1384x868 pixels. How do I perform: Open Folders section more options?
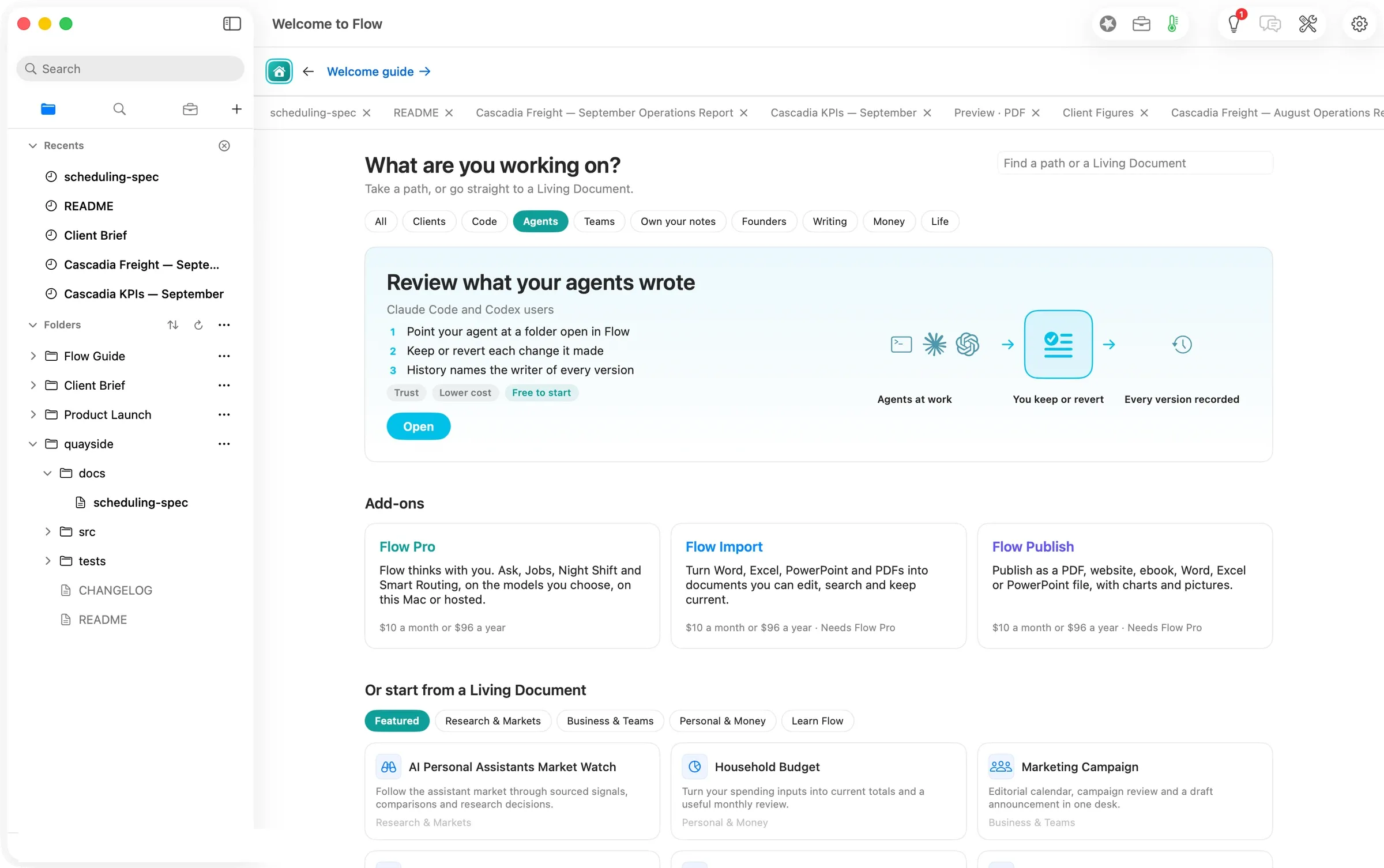(224, 325)
